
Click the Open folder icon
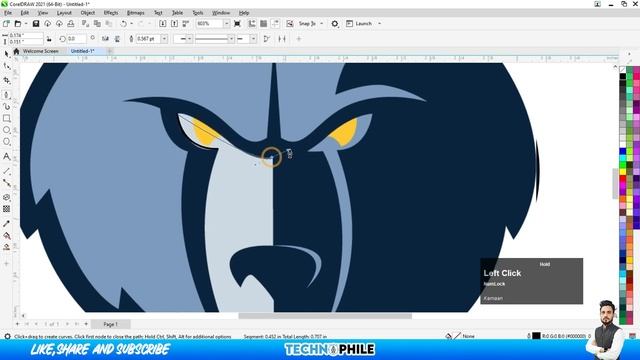[18, 24]
